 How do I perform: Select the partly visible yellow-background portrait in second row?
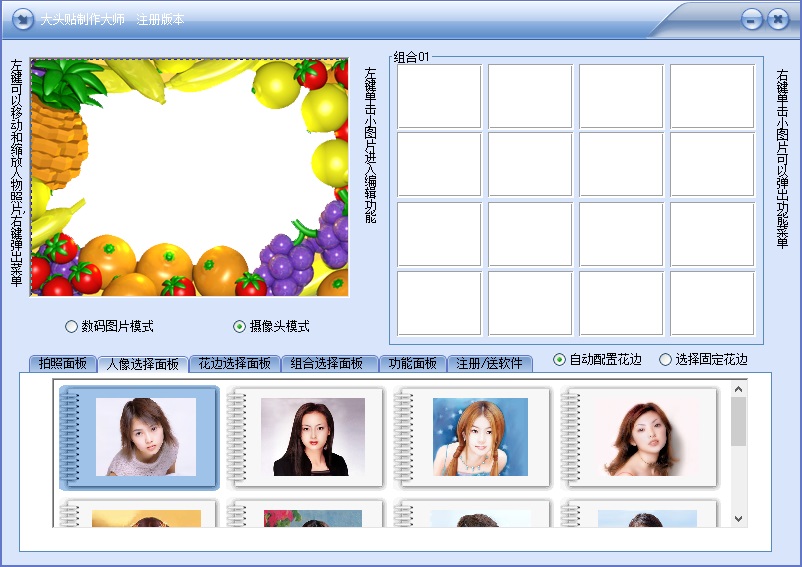coord(139,513)
